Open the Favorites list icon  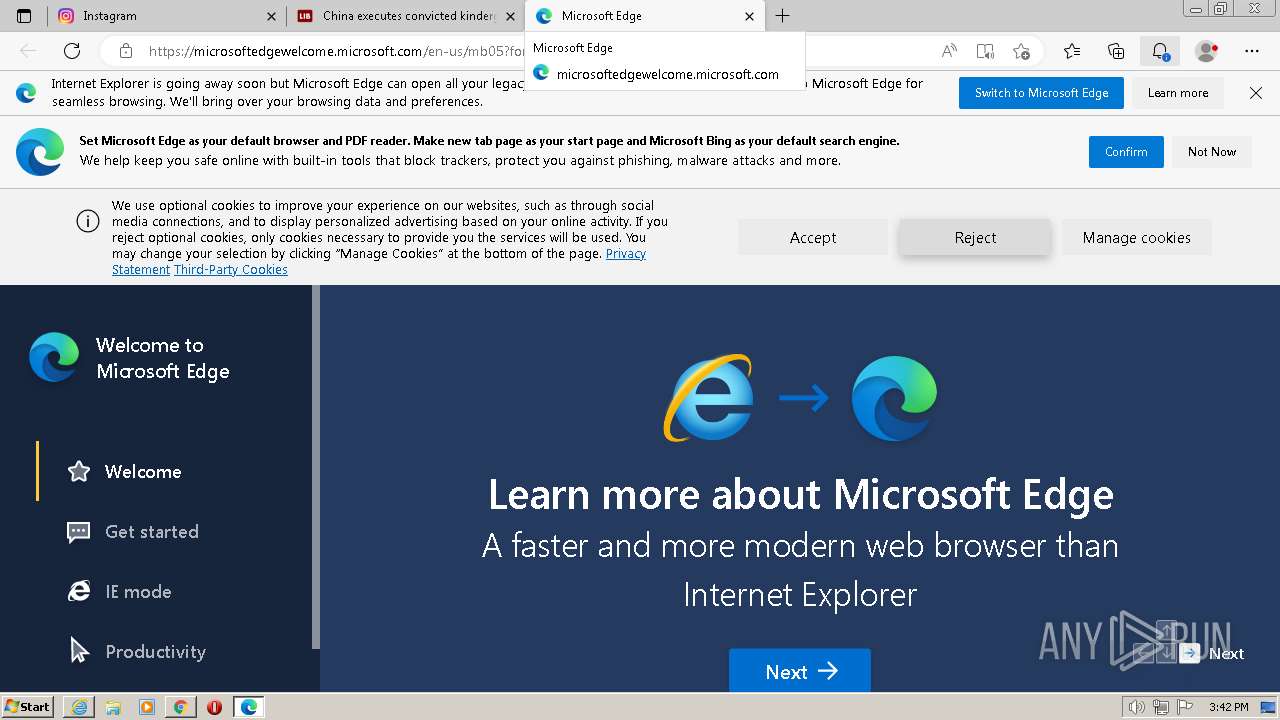point(1072,51)
